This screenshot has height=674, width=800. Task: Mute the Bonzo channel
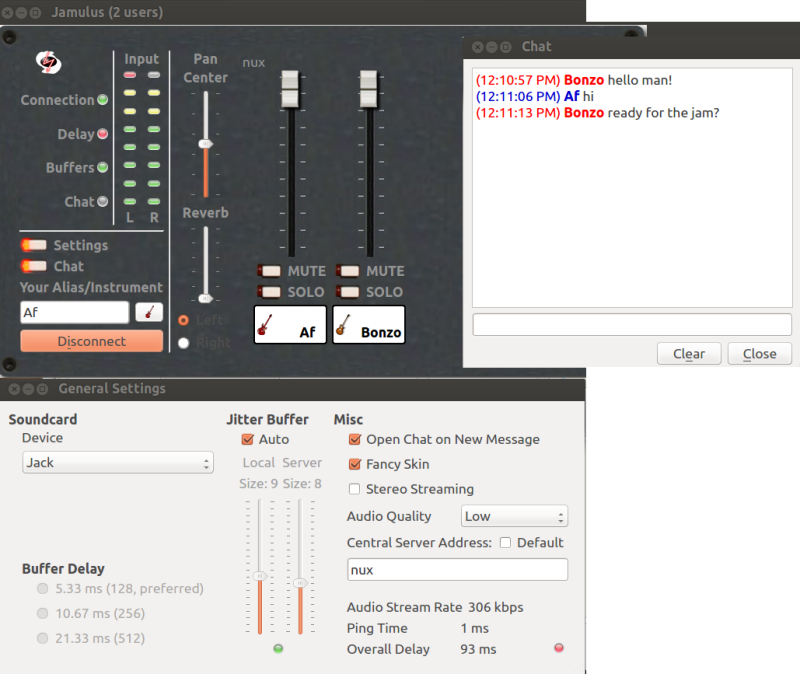[x=348, y=271]
